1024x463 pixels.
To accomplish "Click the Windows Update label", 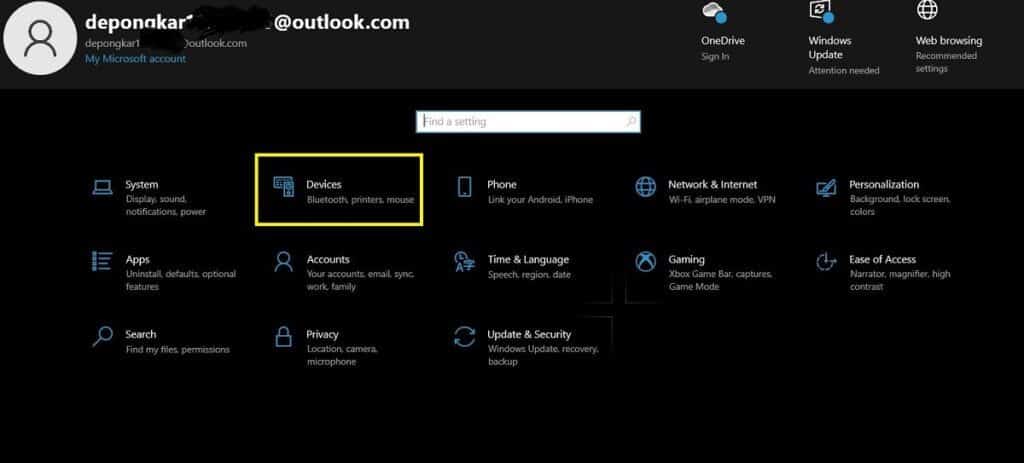I will point(830,48).
